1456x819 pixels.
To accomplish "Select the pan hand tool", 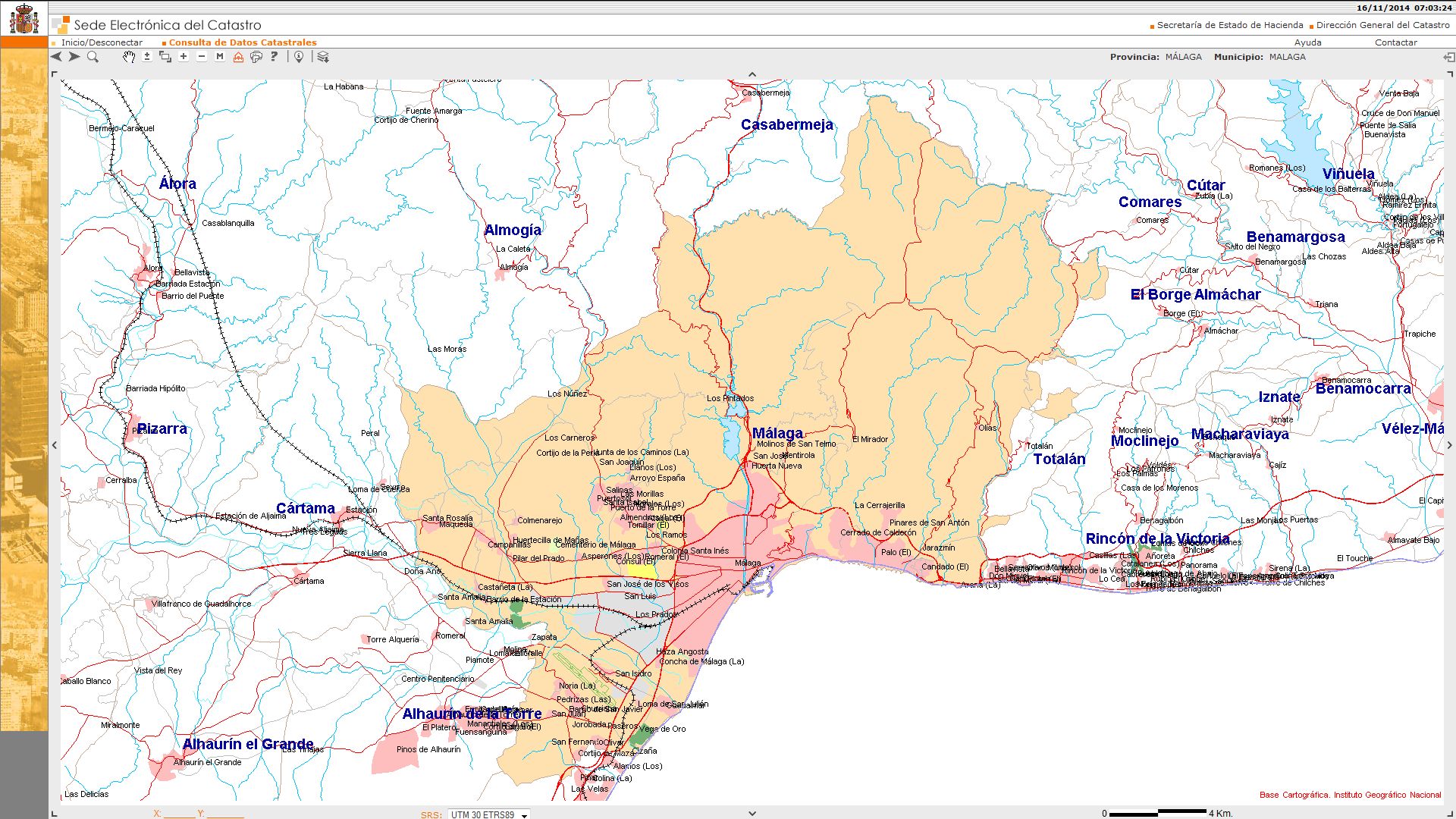I will click(129, 57).
